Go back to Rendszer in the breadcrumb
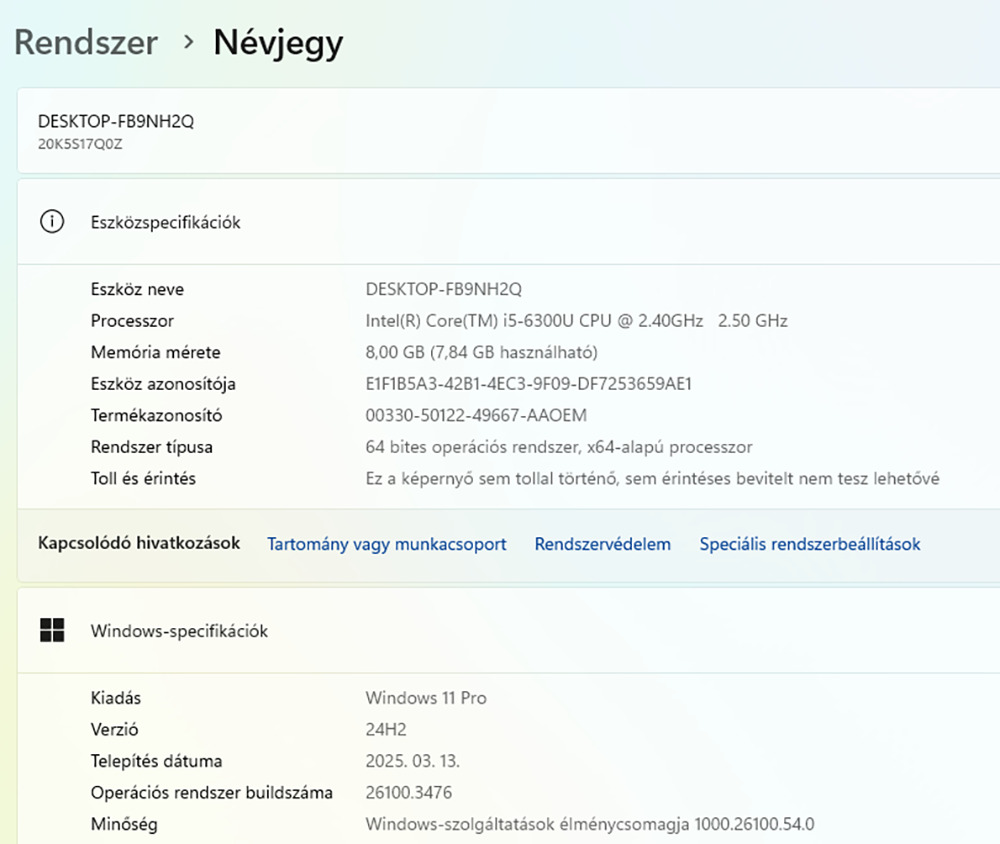Screen dimensions: 1000x844 [86, 43]
